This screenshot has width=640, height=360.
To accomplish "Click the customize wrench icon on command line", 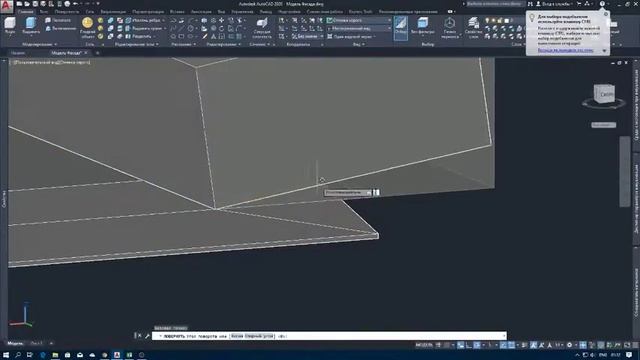I will 147,336.
